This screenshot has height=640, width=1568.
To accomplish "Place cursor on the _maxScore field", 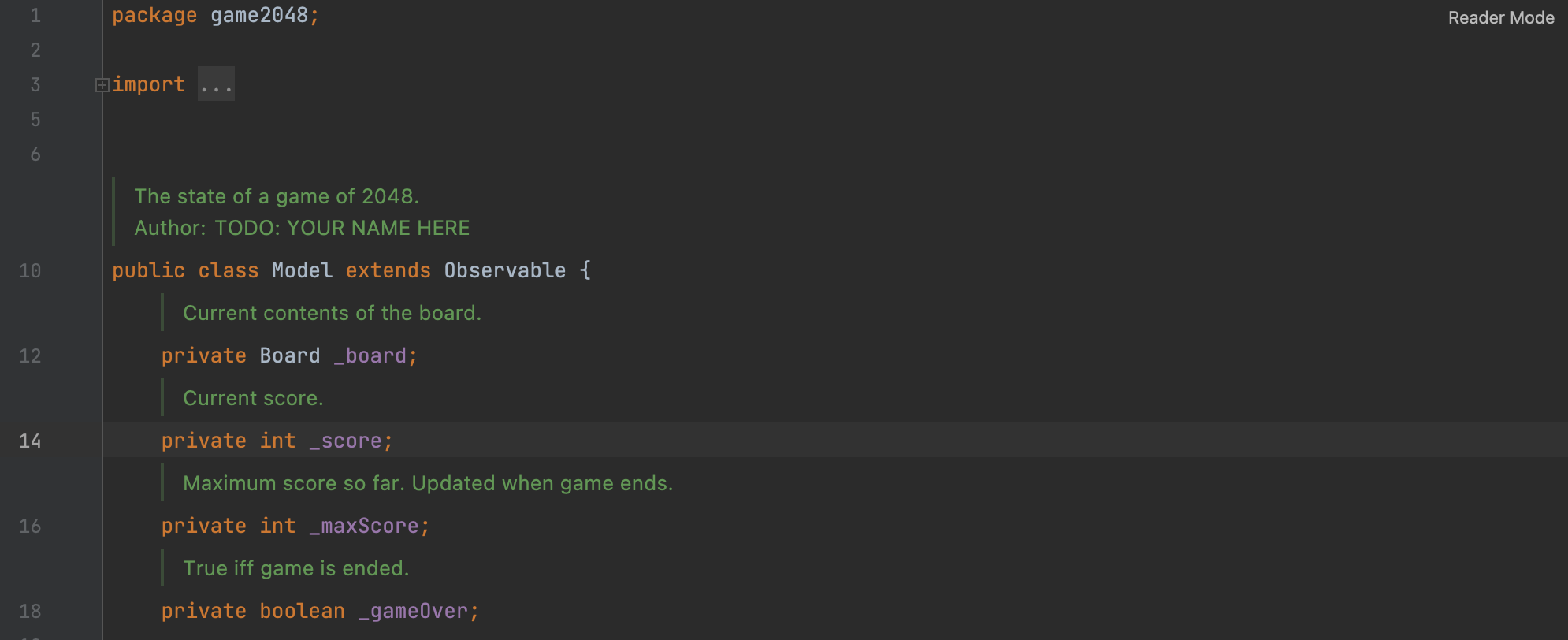I will [x=365, y=526].
